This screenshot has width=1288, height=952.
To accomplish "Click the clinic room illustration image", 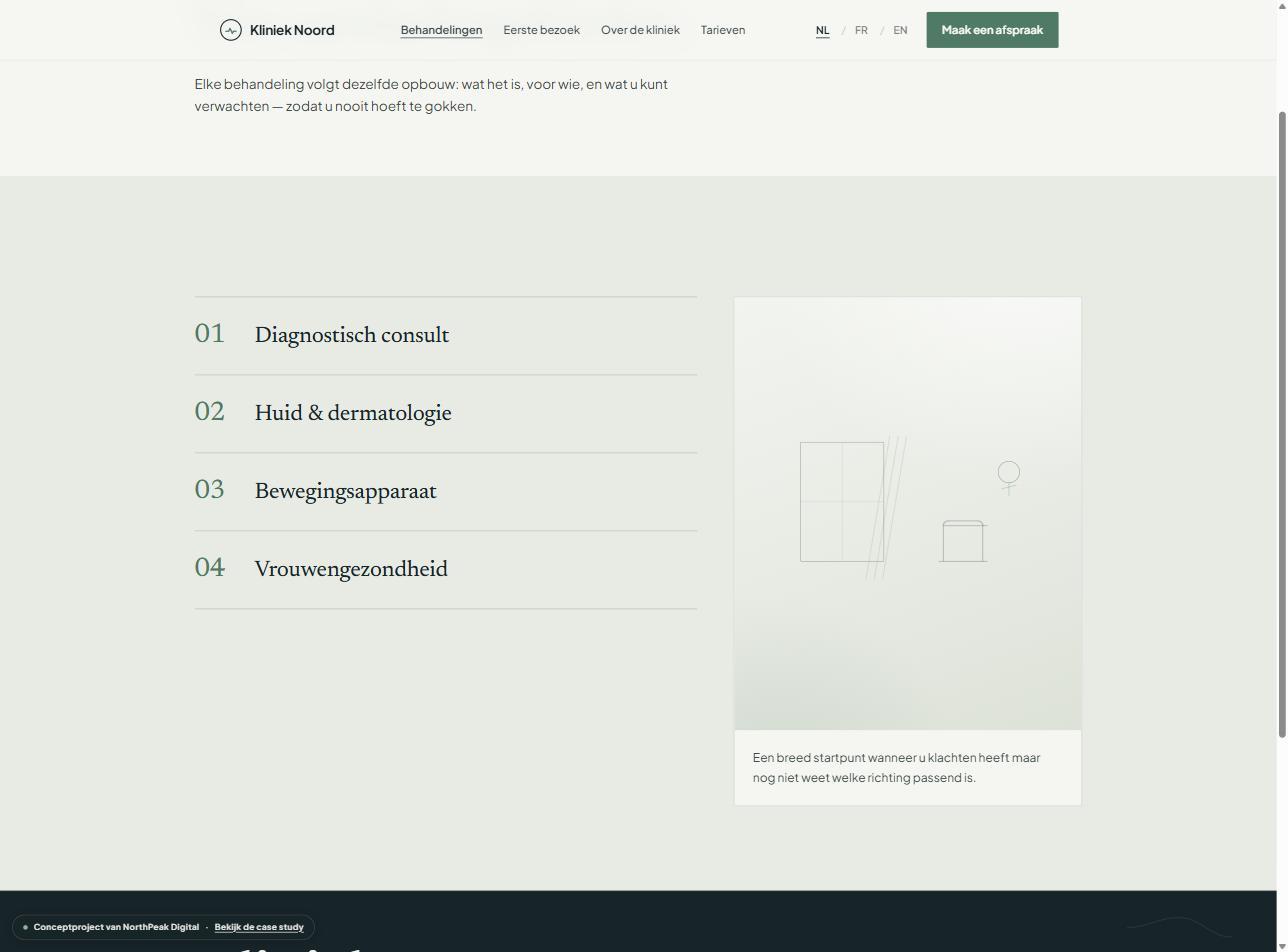I will (x=908, y=513).
